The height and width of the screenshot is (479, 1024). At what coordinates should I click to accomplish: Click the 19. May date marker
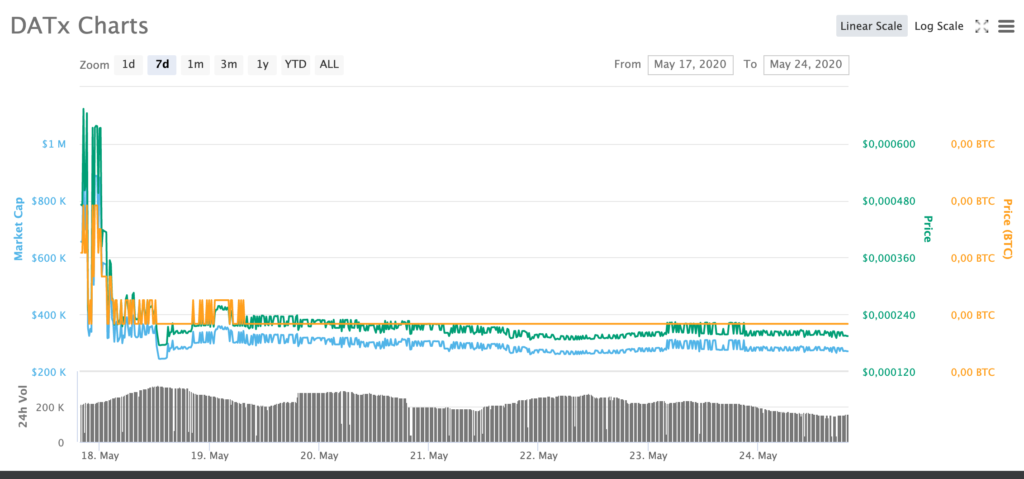[212, 455]
